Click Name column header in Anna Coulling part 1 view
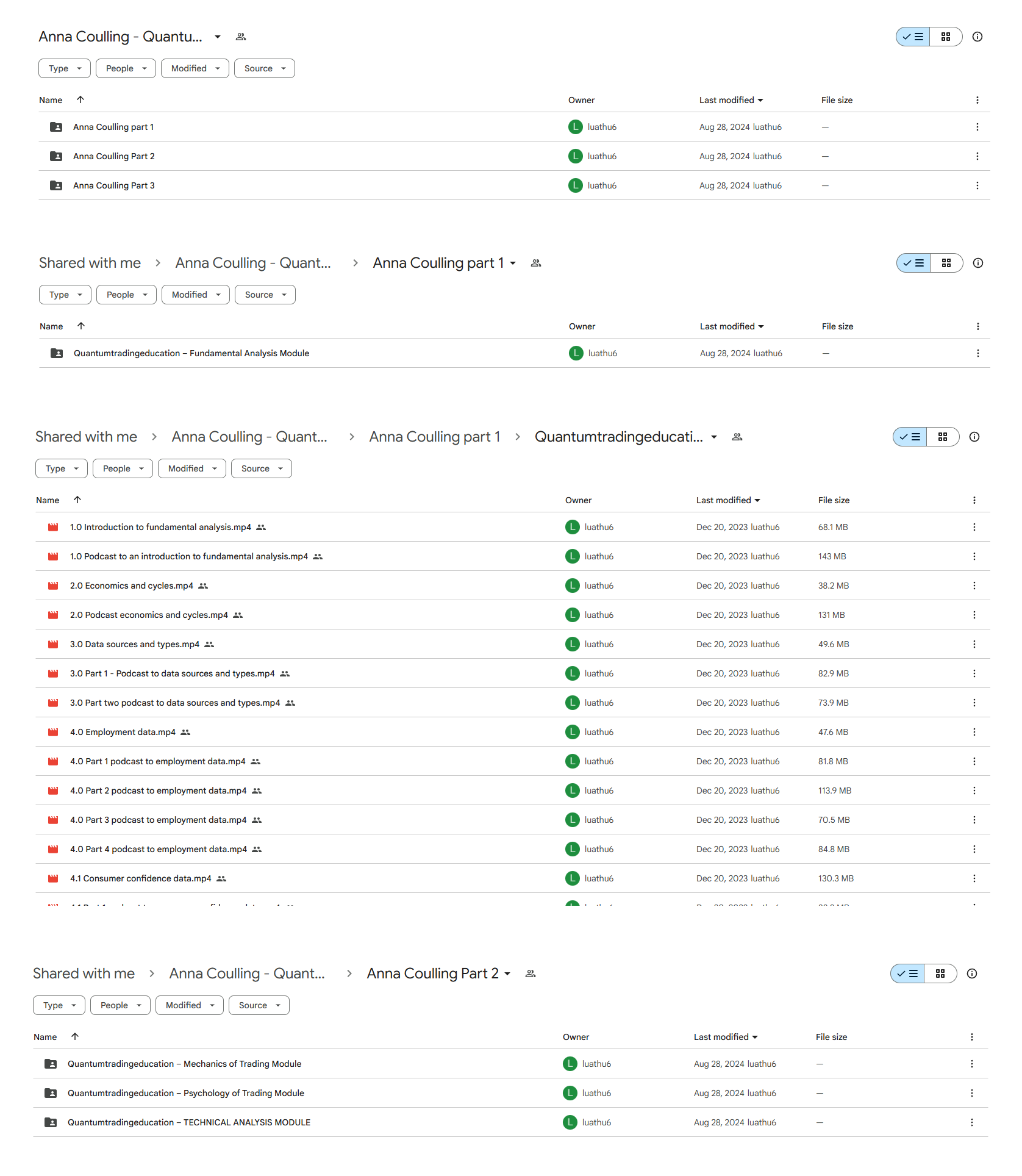1022x1176 pixels. pos(51,326)
